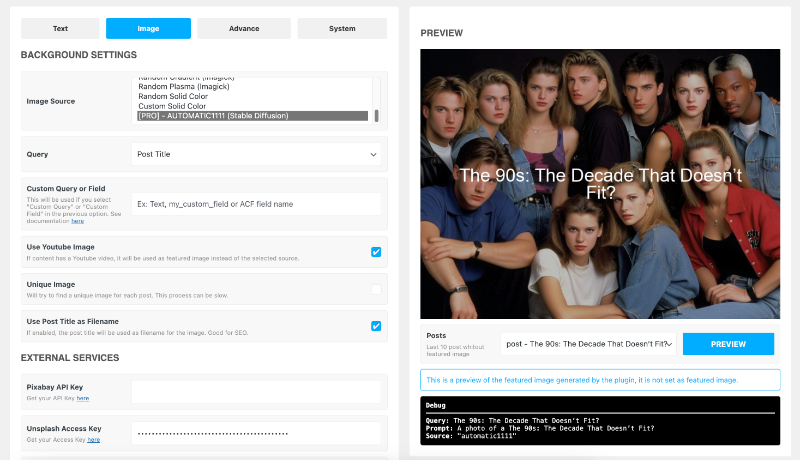Select Random Plasma (Imagick) image source

pyautogui.click(x=184, y=87)
